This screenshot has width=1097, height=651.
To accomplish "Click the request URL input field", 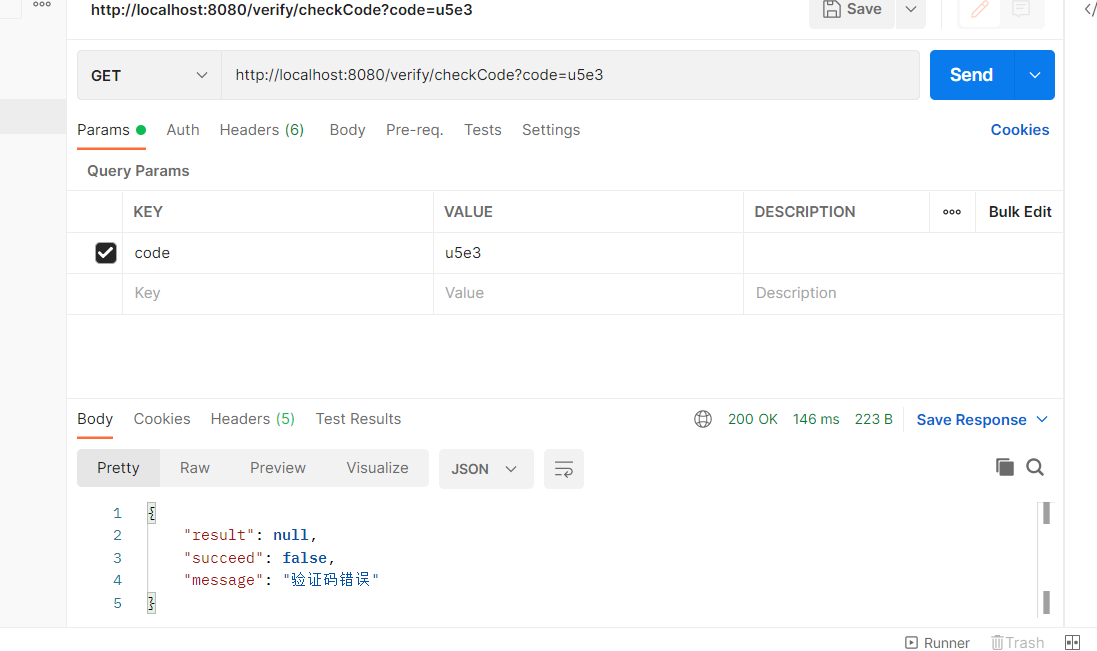I will click(570, 75).
